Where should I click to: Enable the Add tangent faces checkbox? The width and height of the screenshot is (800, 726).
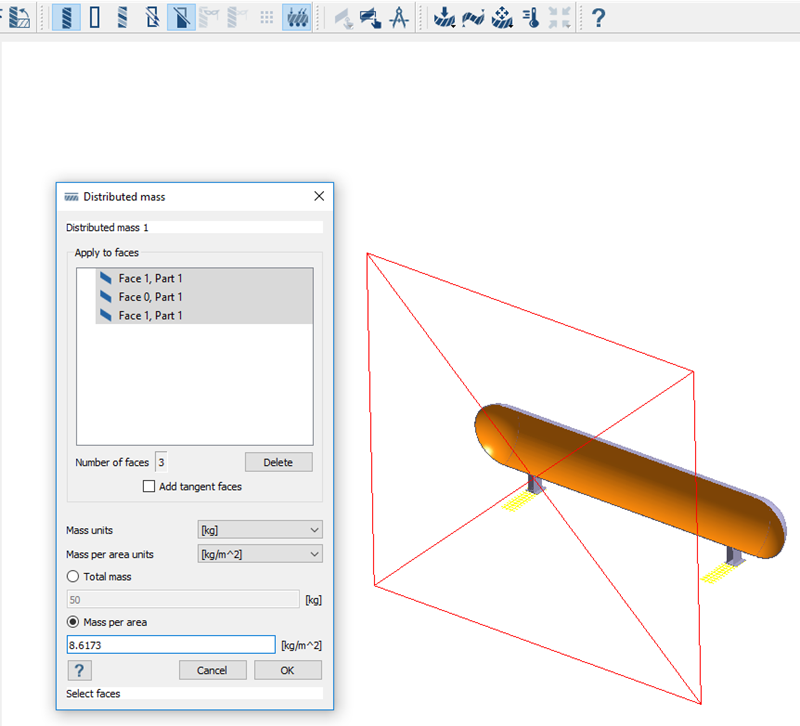tap(150, 487)
